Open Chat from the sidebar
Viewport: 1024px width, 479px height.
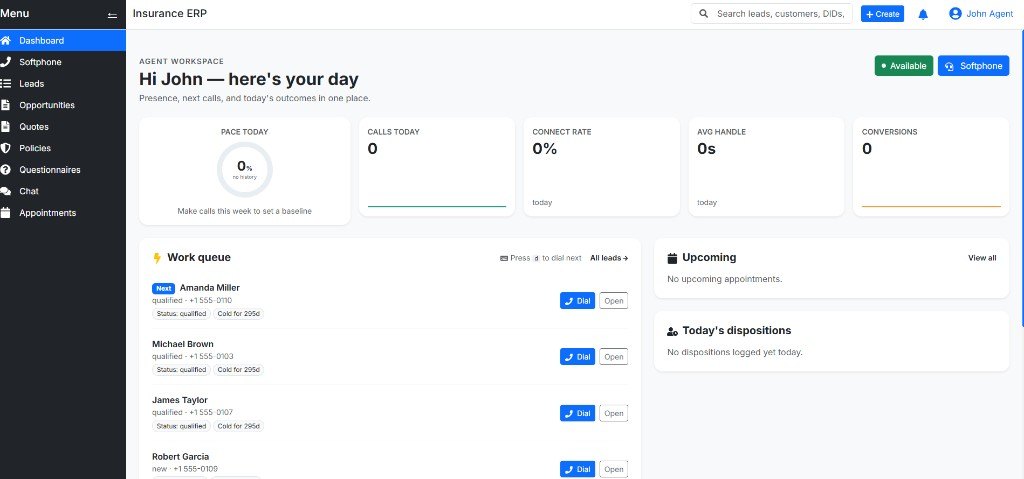pyautogui.click(x=63, y=191)
